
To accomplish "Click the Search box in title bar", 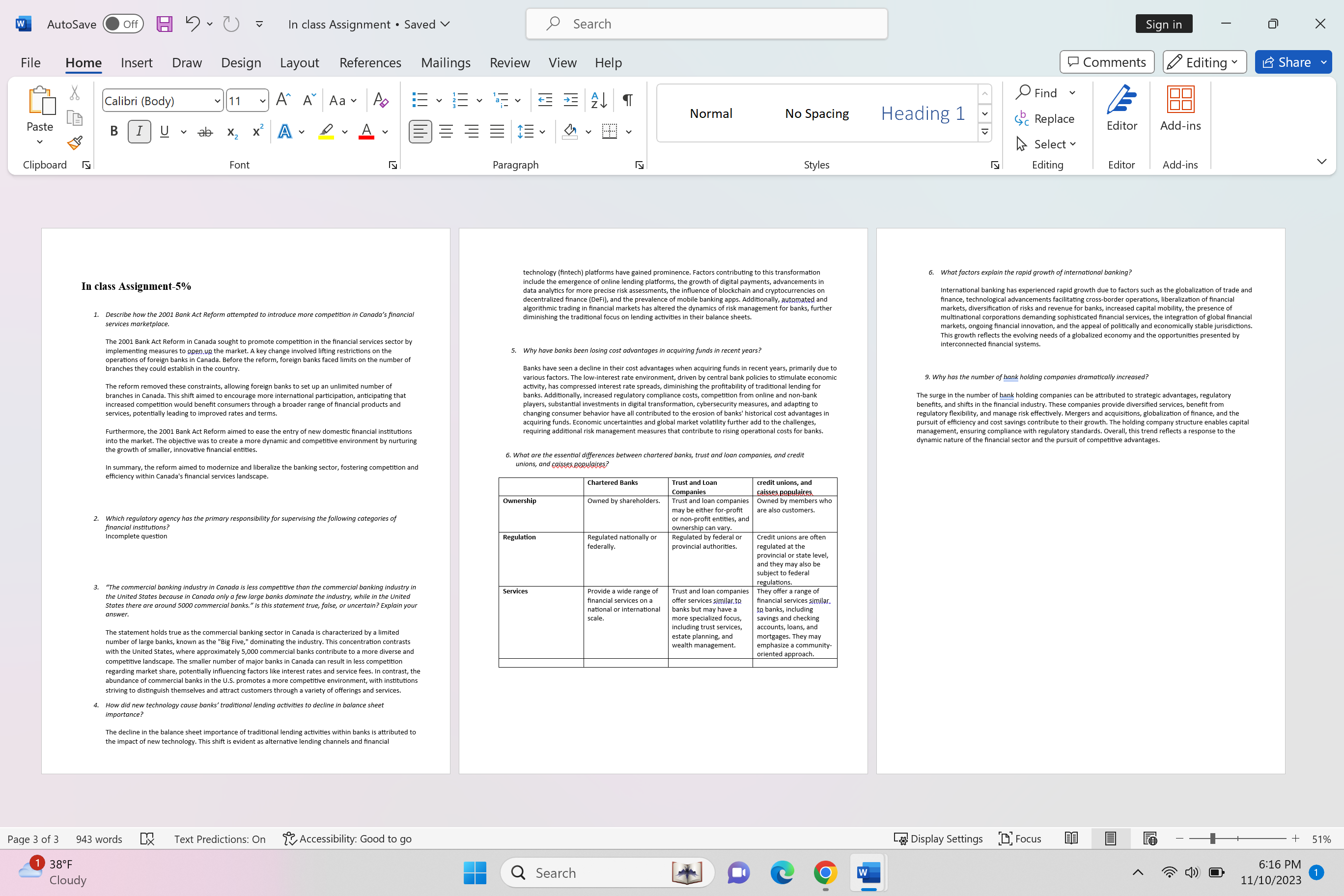I will (x=706, y=24).
